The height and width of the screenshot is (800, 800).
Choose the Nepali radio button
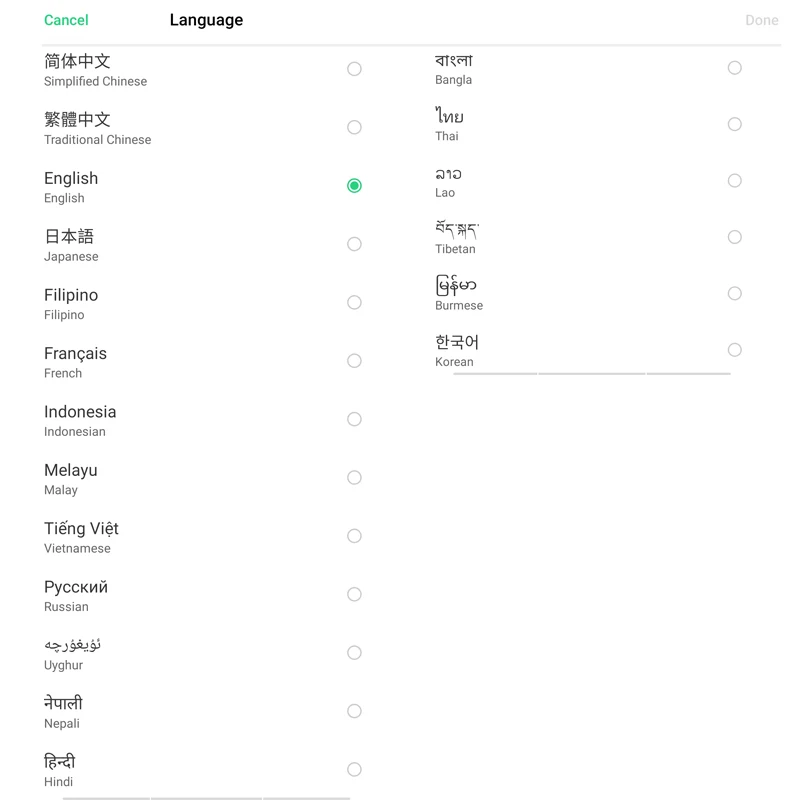[x=354, y=711]
